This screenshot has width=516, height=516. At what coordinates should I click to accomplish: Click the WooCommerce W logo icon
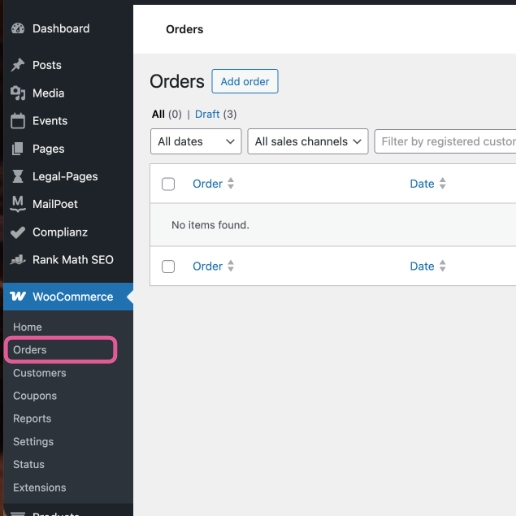[x=18, y=296]
